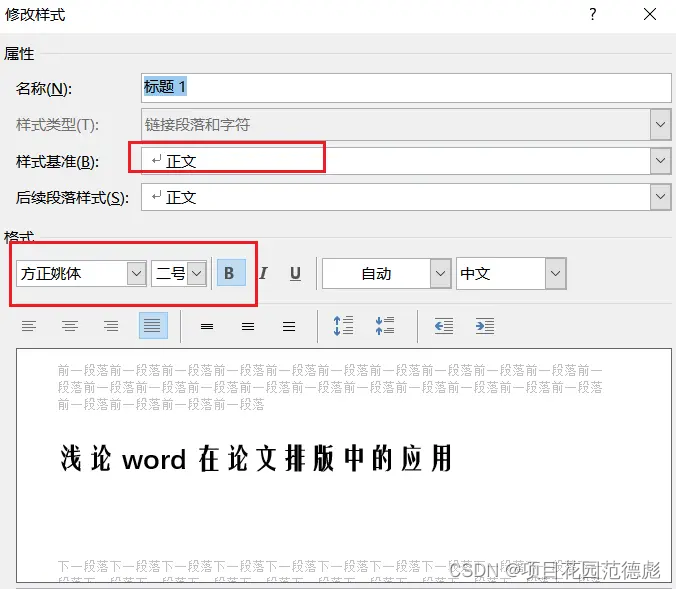676x589 pixels.
Task: Align paragraph text to the left
Action: [x=29, y=326]
